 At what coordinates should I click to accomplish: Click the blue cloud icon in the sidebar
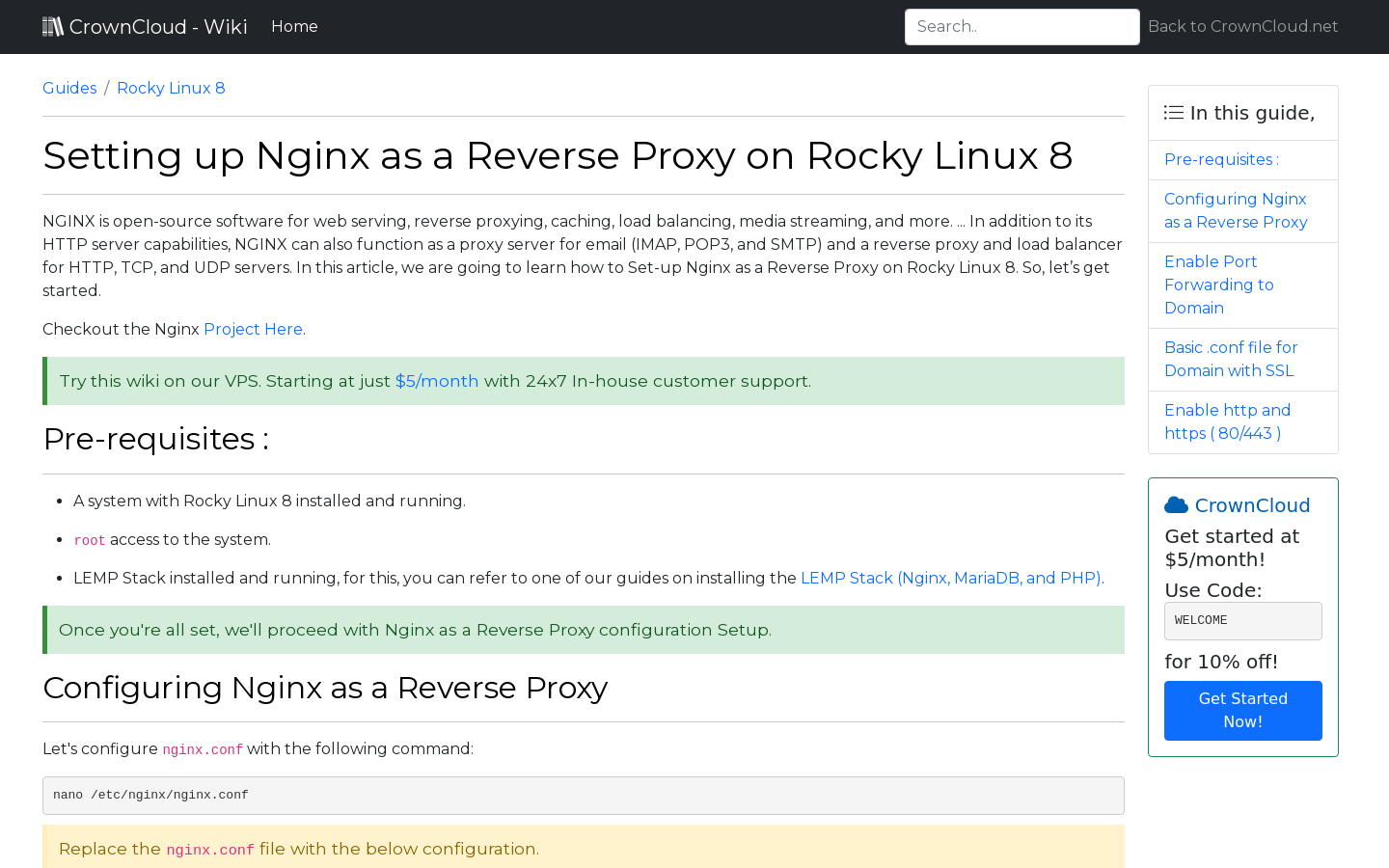(x=1176, y=503)
